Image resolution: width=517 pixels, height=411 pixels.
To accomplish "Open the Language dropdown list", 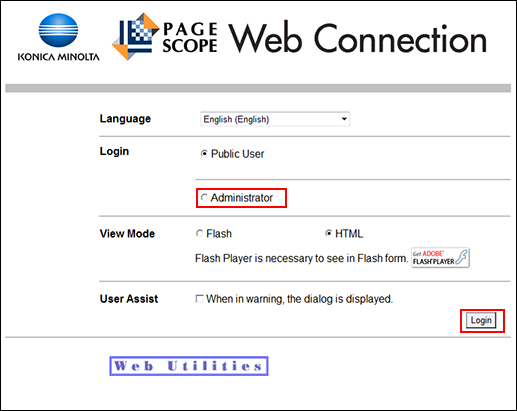I will pyautogui.click(x=275, y=119).
